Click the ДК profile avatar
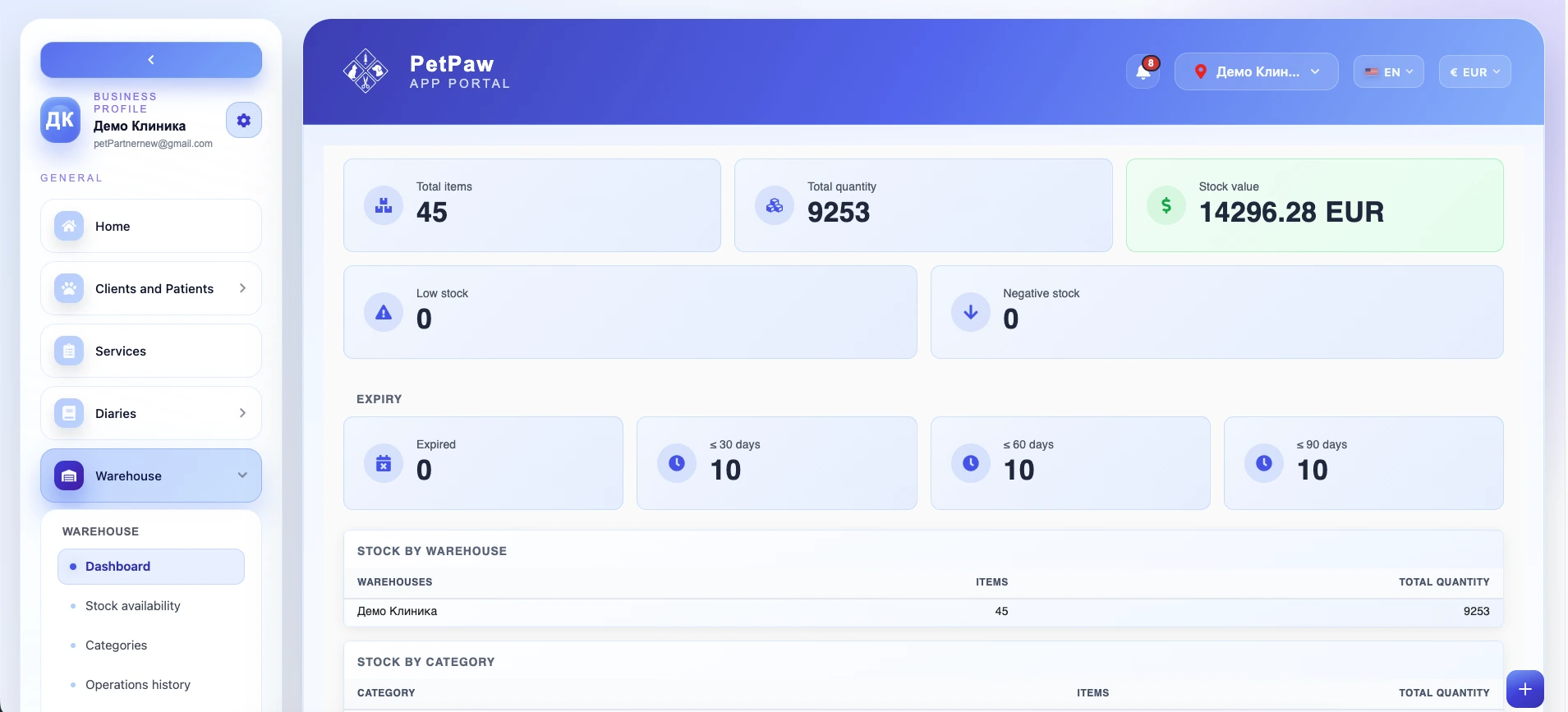 click(x=60, y=120)
